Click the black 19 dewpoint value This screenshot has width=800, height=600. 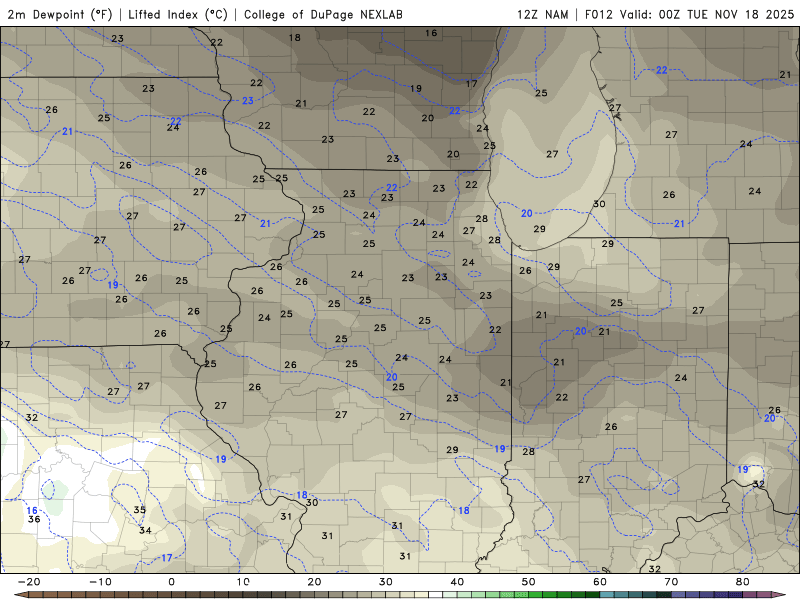pos(416,88)
